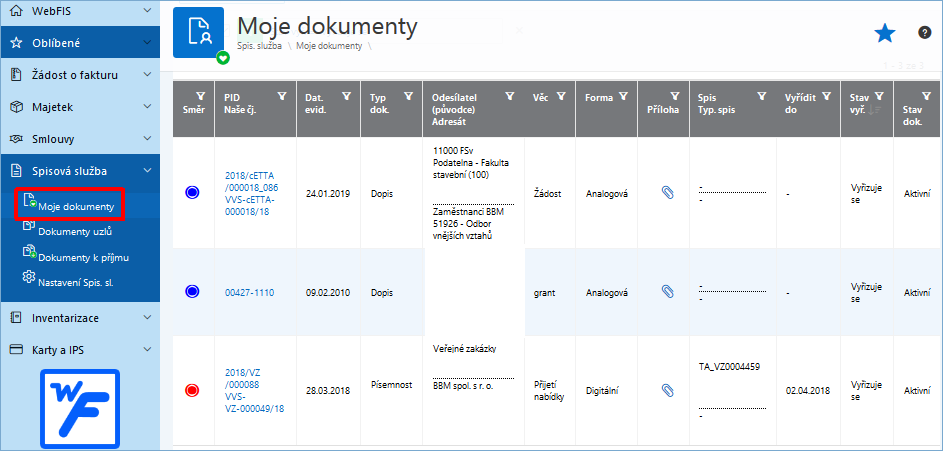943x451 pixels.
Task: Click blue direction circle in 00427-1110 row
Action: click(192, 292)
